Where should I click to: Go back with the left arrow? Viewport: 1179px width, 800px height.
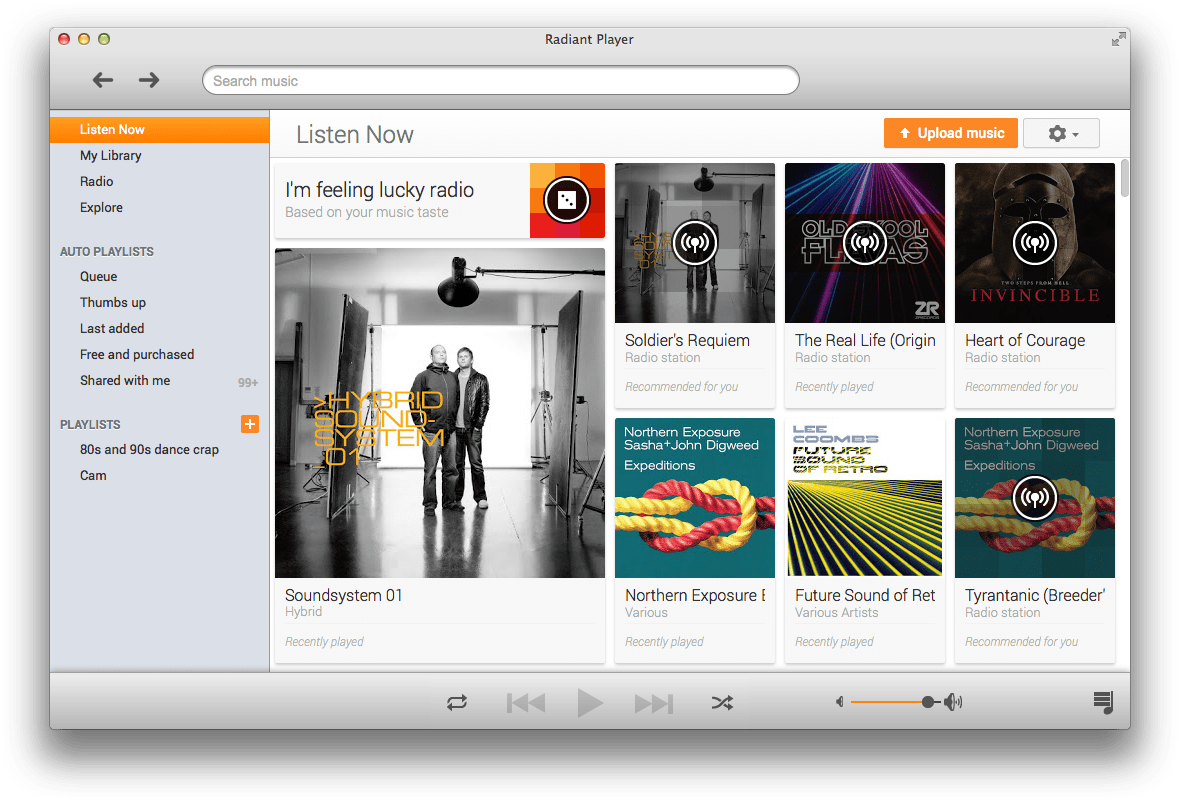click(102, 80)
